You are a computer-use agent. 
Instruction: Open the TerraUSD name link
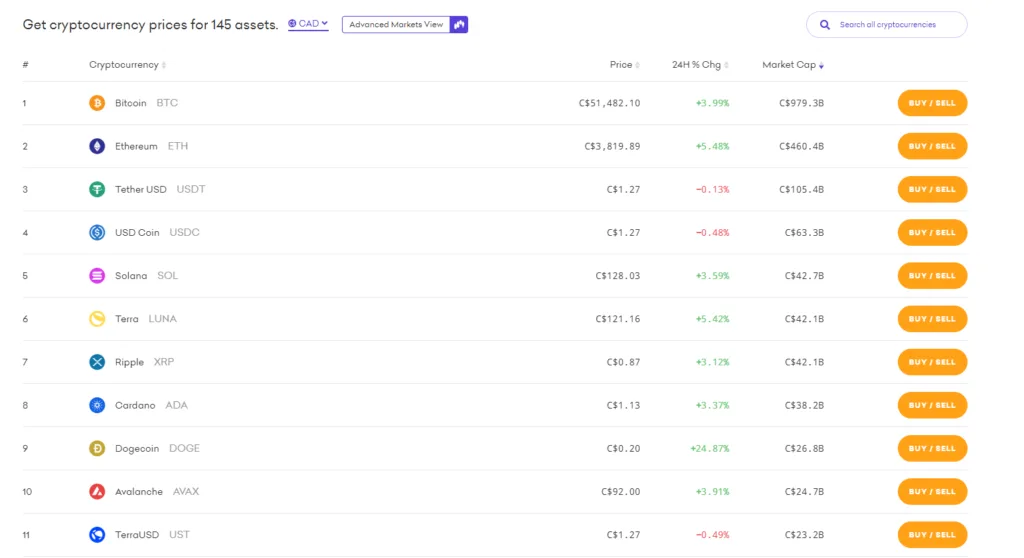[137, 534]
